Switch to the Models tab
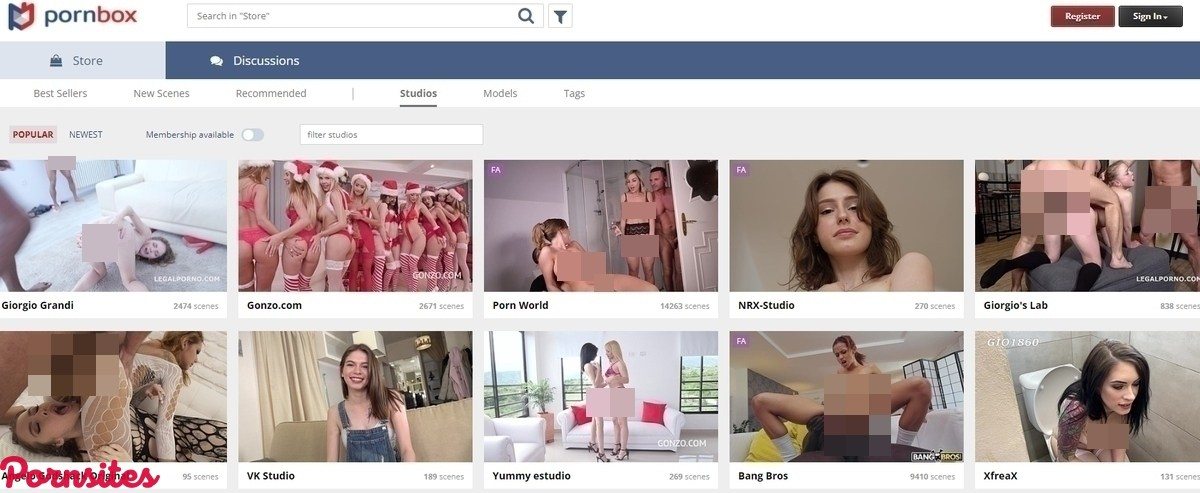This screenshot has height=493, width=1200. (500, 94)
